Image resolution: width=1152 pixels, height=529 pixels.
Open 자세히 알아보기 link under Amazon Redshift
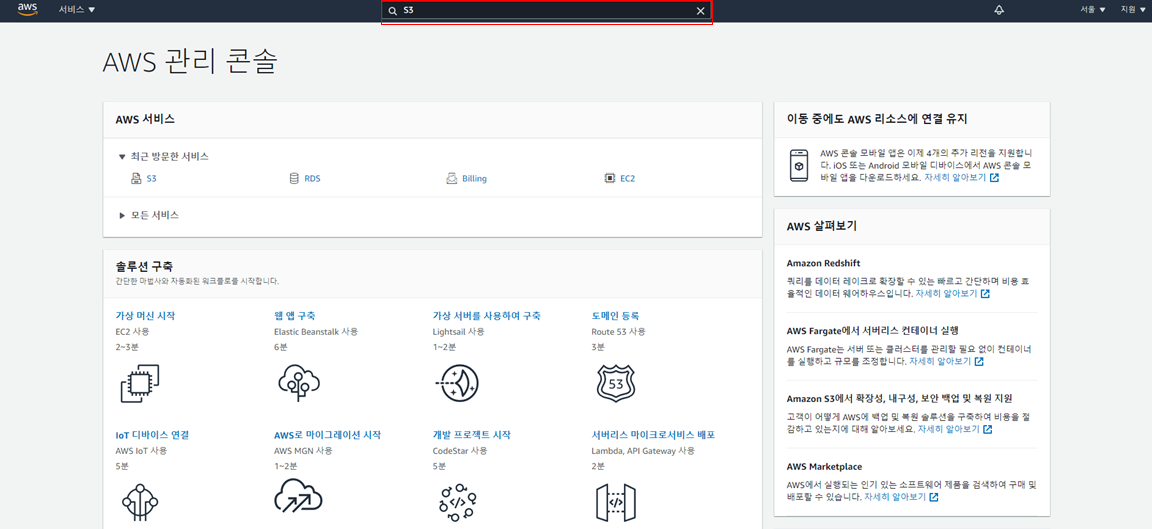pos(952,293)
